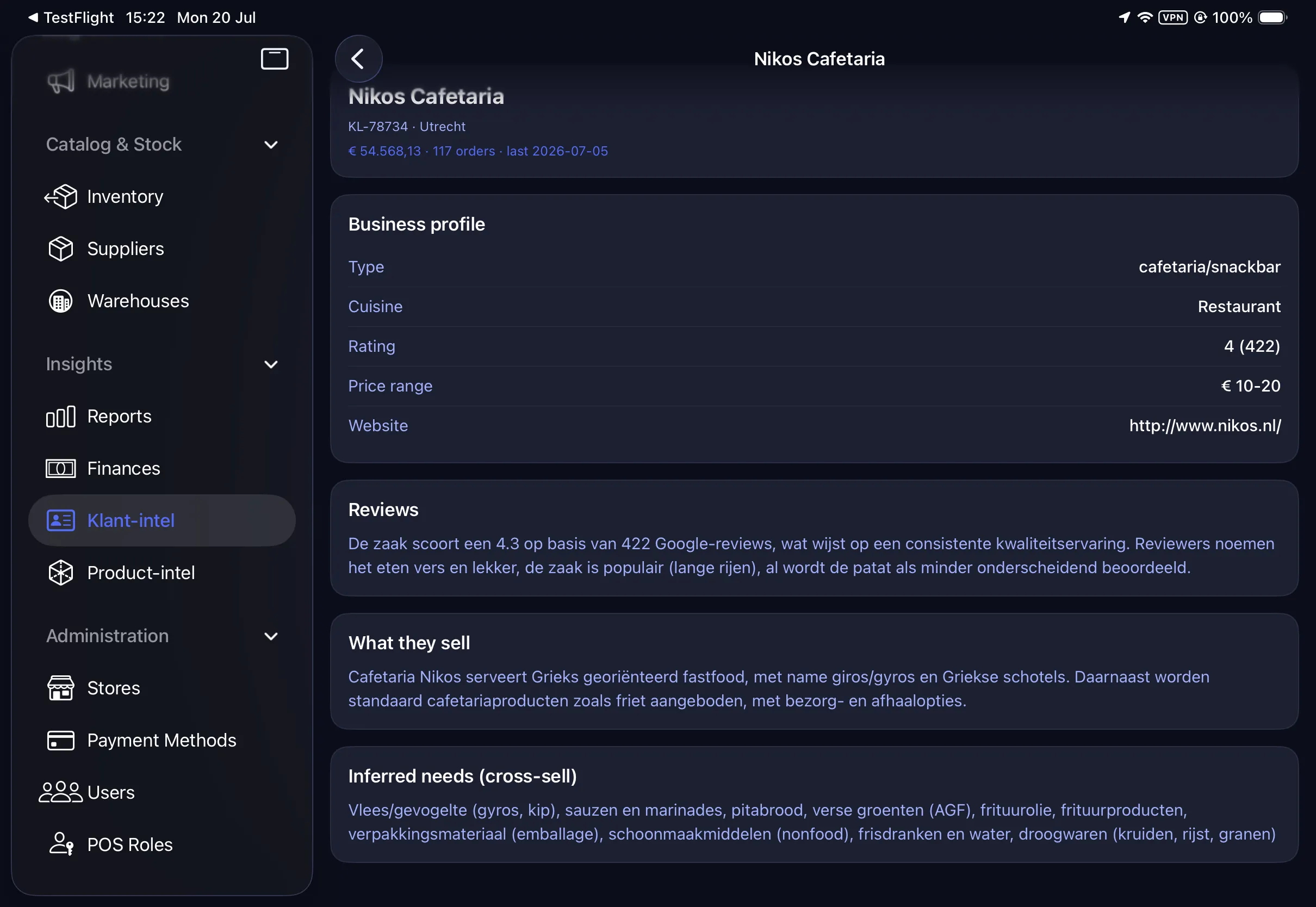This screenshot has width=1316, height=907.
Task: Click the Finances banknote icon
Action: [x=61, y=469]
